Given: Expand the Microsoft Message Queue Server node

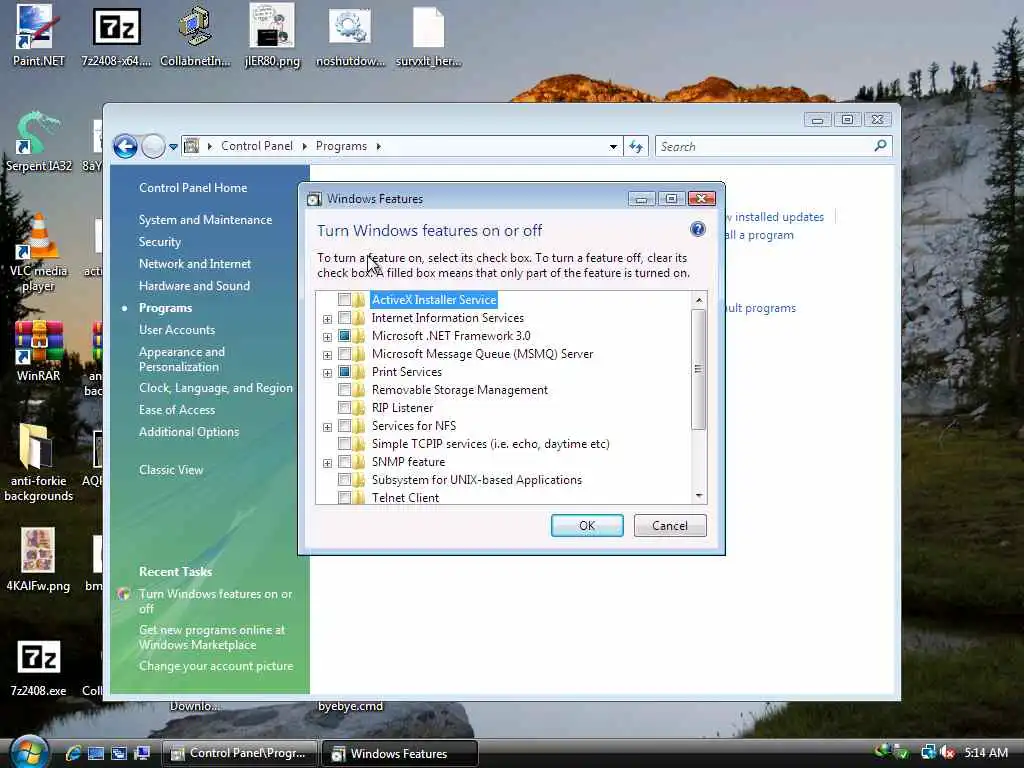Looking at the screenshot, I should pos(327,355).
